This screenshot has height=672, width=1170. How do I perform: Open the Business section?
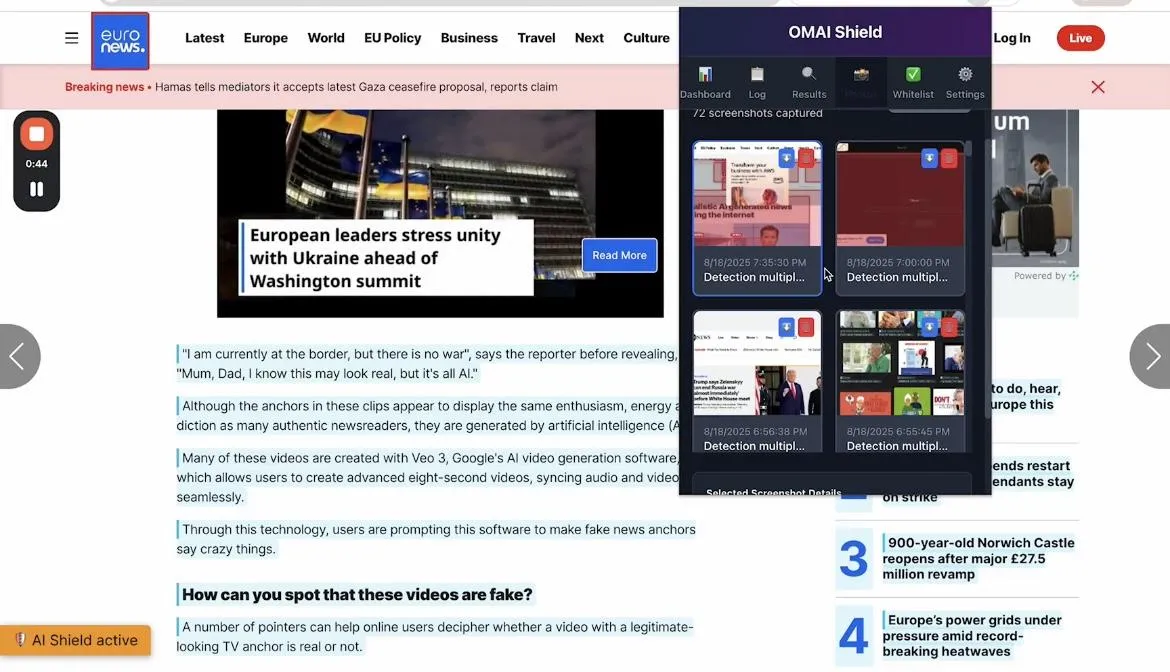(469, 38)
